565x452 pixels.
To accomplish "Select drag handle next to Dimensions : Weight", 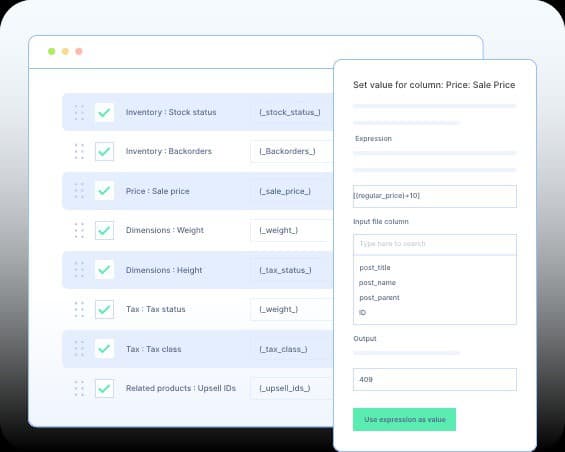I will tap(79, 230).
